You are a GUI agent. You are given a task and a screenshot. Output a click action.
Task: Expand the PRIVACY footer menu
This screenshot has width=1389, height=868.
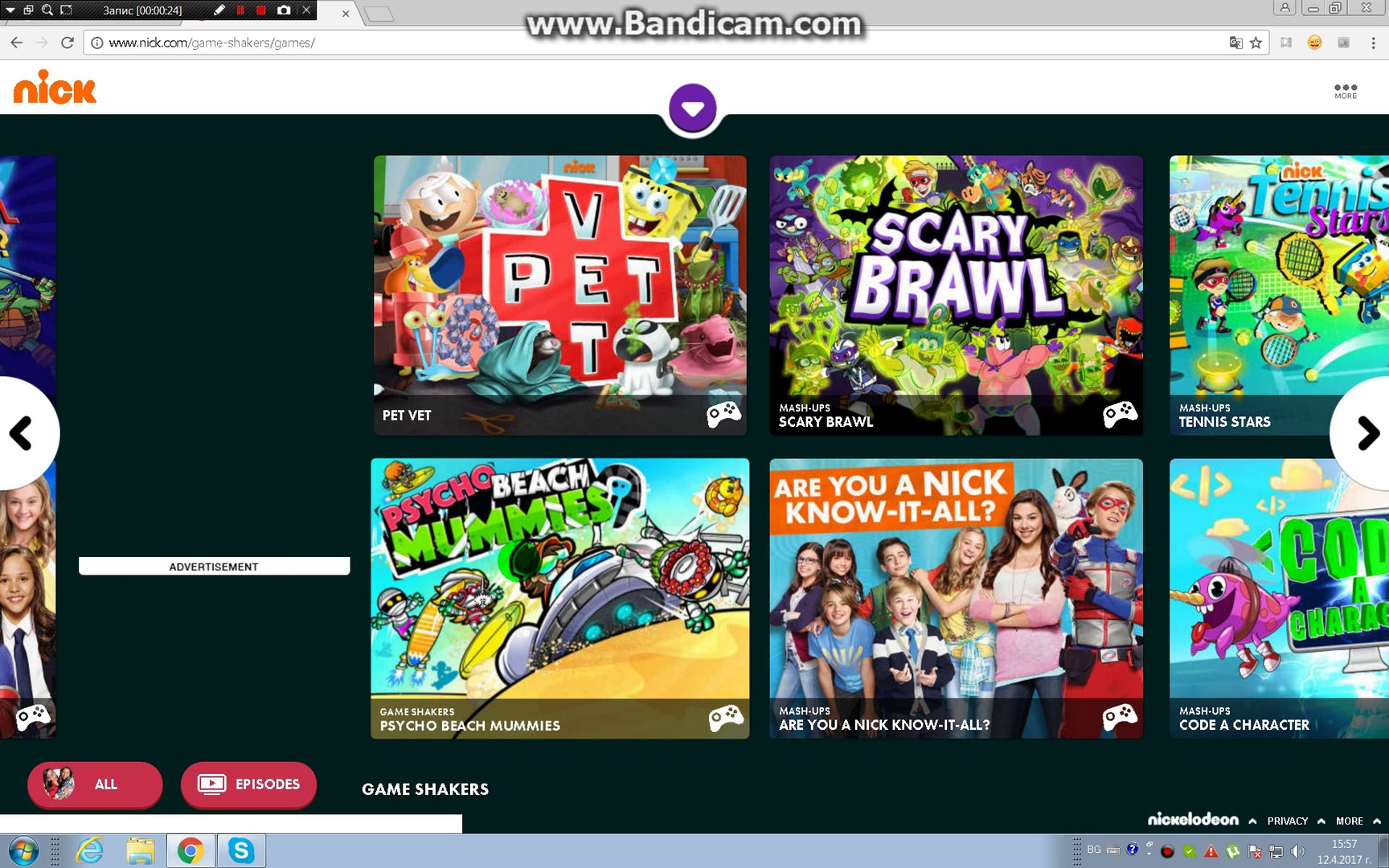[x=1295, y=821]
